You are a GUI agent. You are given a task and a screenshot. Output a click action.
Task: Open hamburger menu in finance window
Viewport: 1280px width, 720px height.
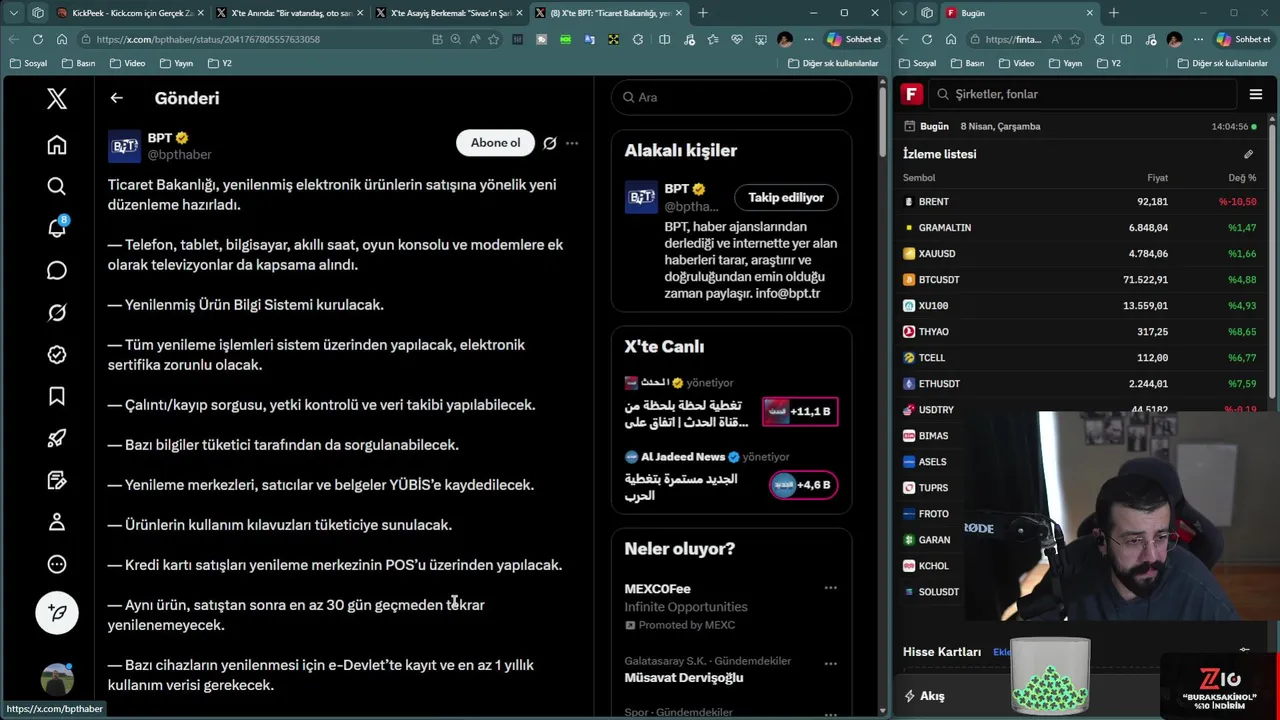pos(1256,94)
